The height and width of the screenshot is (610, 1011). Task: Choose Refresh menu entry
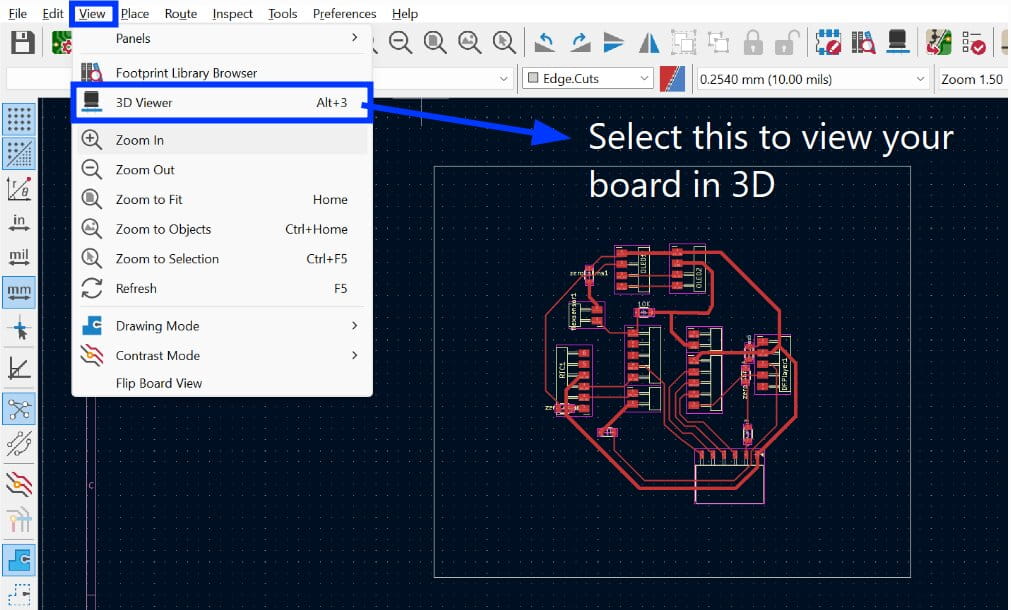222,288
